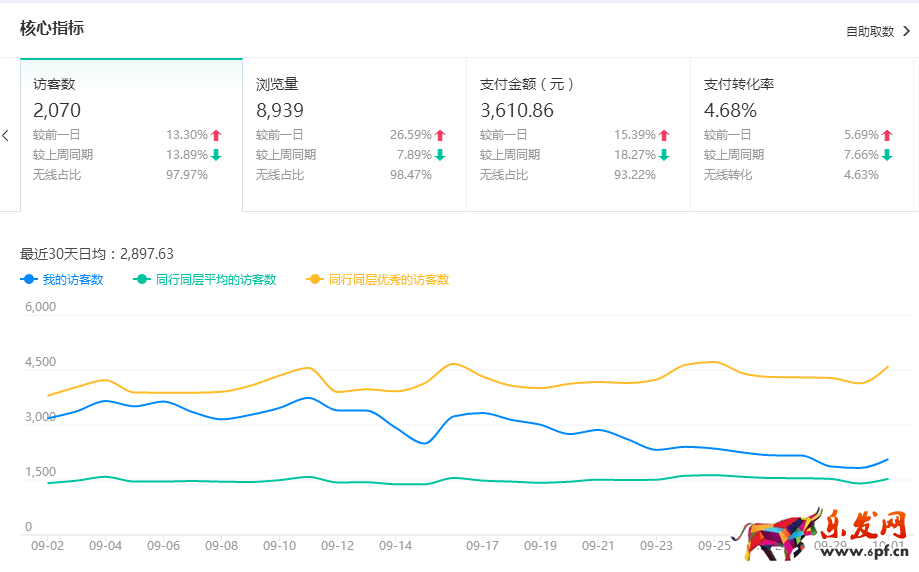The height and width of the screenshot is (572, 919).
Task: Click red up arrow in 访客数 较前一日 row
Action: click(216, 135)
